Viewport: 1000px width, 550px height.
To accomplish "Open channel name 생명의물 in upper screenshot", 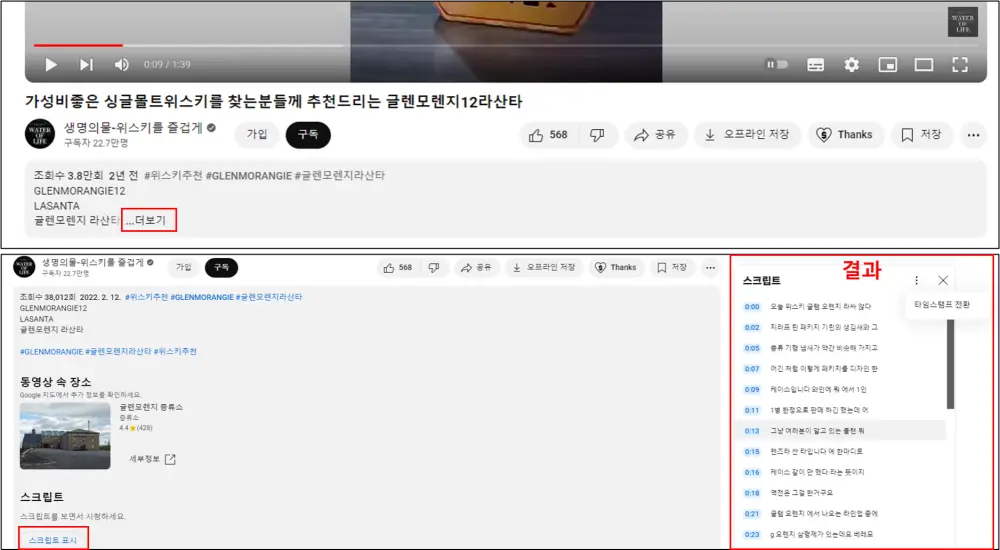I will pyautogui.click(x=133, y=128).
